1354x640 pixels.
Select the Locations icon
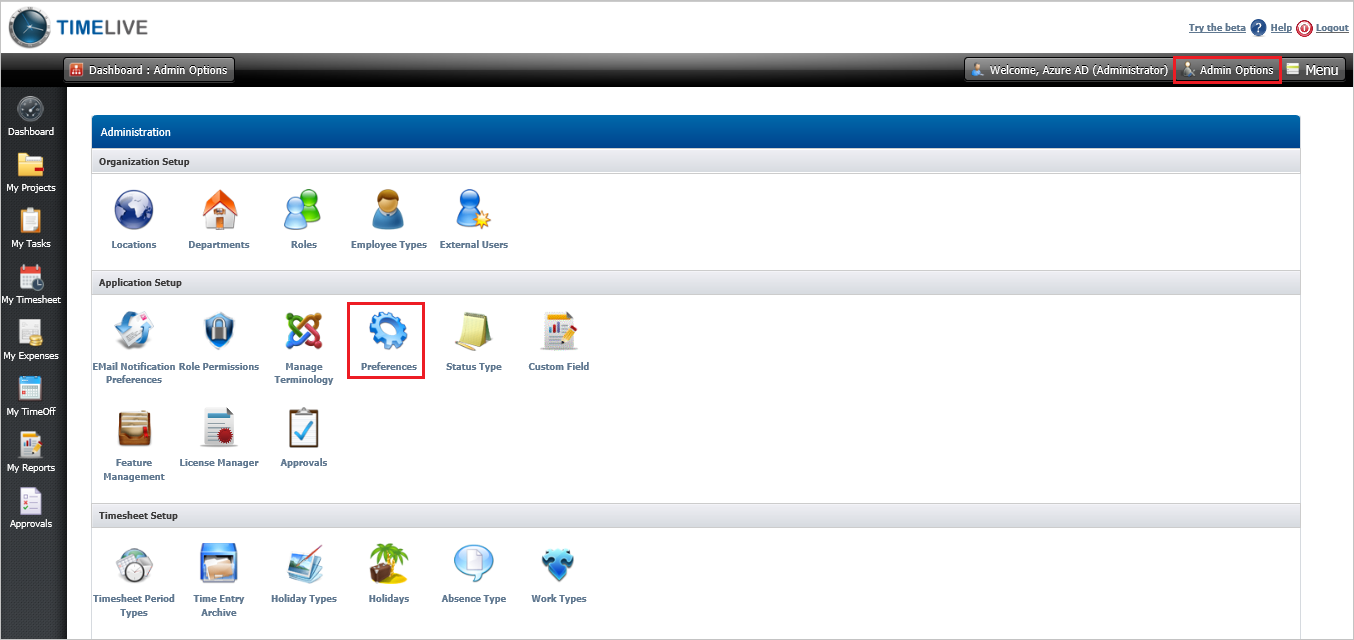coord(133,211)
